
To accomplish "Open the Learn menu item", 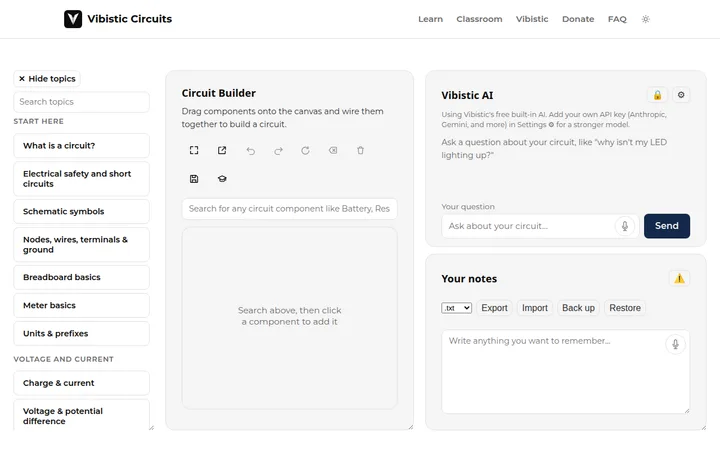I will (x=430, y=19).
